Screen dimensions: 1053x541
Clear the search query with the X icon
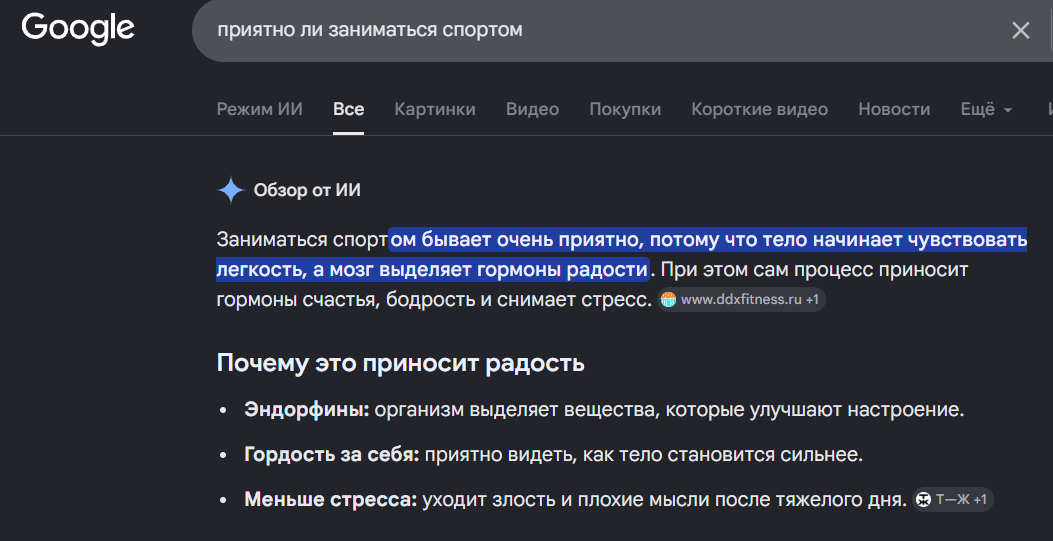pyautogui.click(x=1020, y=30)
